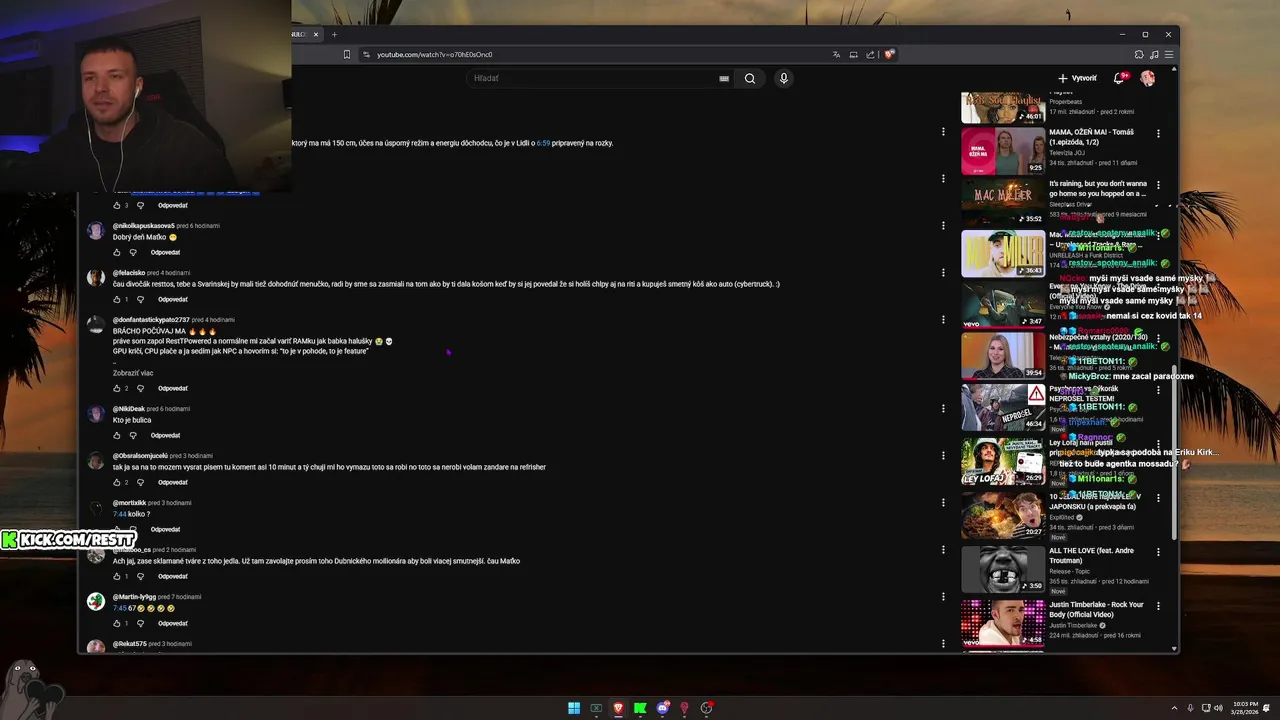The width and height of the screenshot is (1280, 720).
Task: Click the Vytvoriť create button
Action: pyautogui.click(x=1077, y=78)
